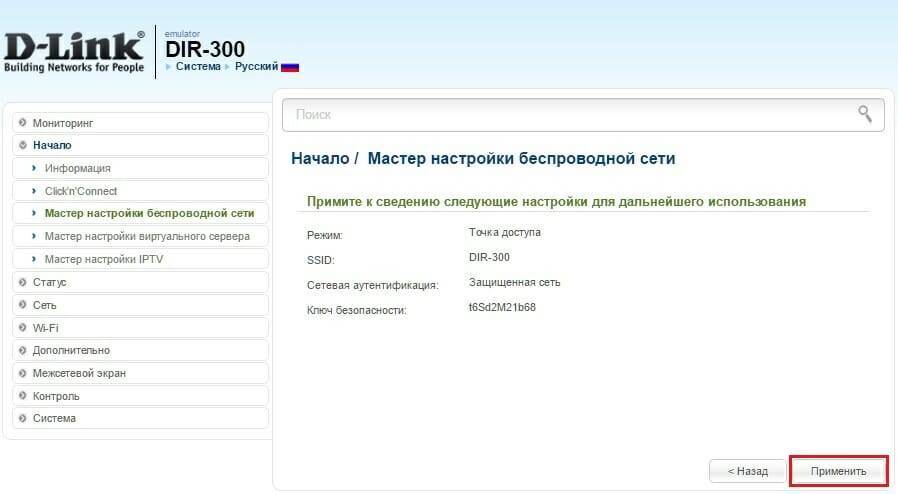The height and width of the screenshot is (494, 898).
Task: Expand the Система sidebar section
Action: pyautogui.click(x=140, y=418)
